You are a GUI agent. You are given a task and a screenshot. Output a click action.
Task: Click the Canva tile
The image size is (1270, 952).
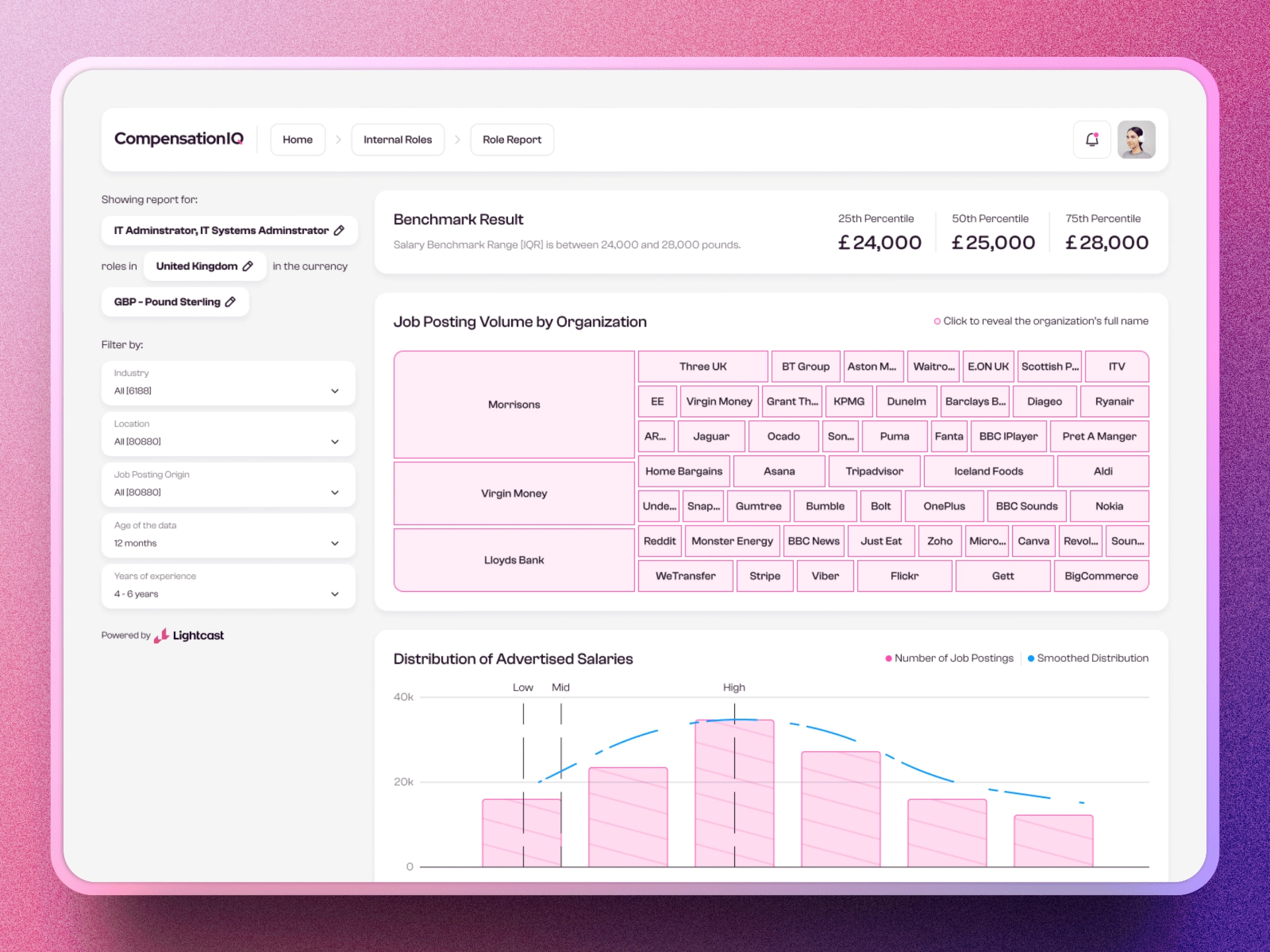click(1033, 541)
